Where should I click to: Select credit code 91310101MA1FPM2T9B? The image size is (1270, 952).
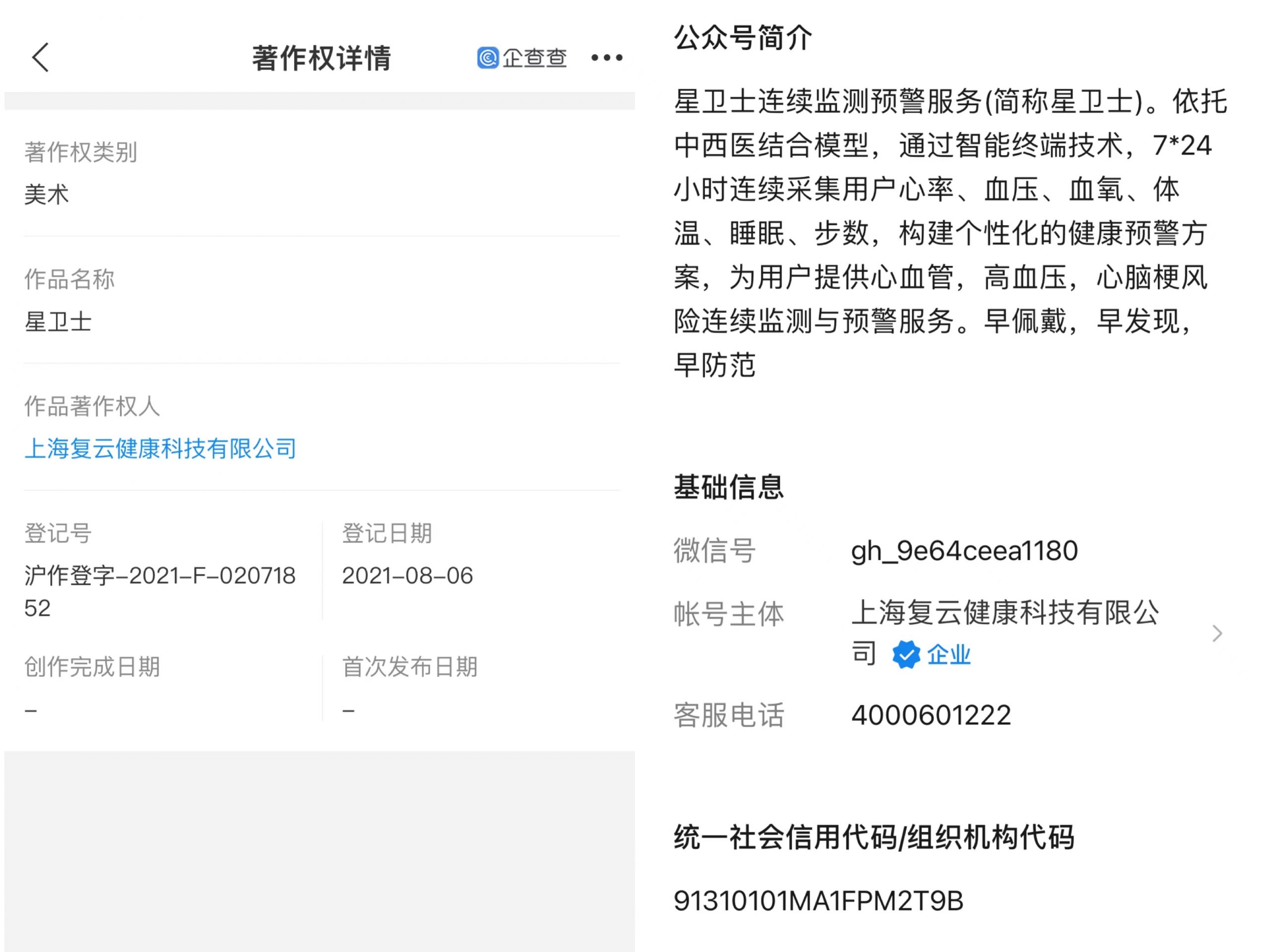[x=818, y=901]
